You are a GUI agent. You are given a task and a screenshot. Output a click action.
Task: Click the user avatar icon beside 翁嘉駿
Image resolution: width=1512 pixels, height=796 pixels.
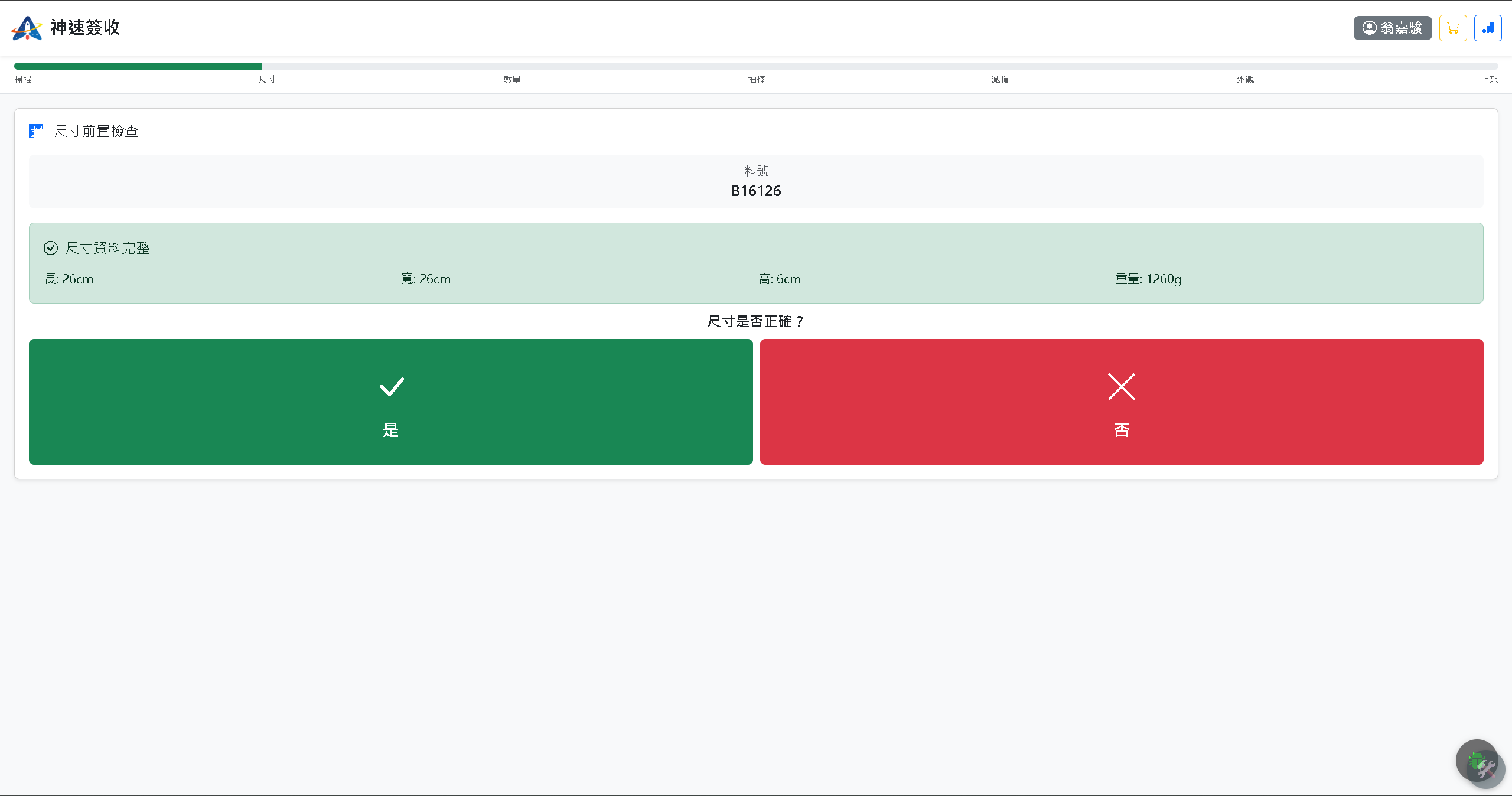coord(1369,28)
